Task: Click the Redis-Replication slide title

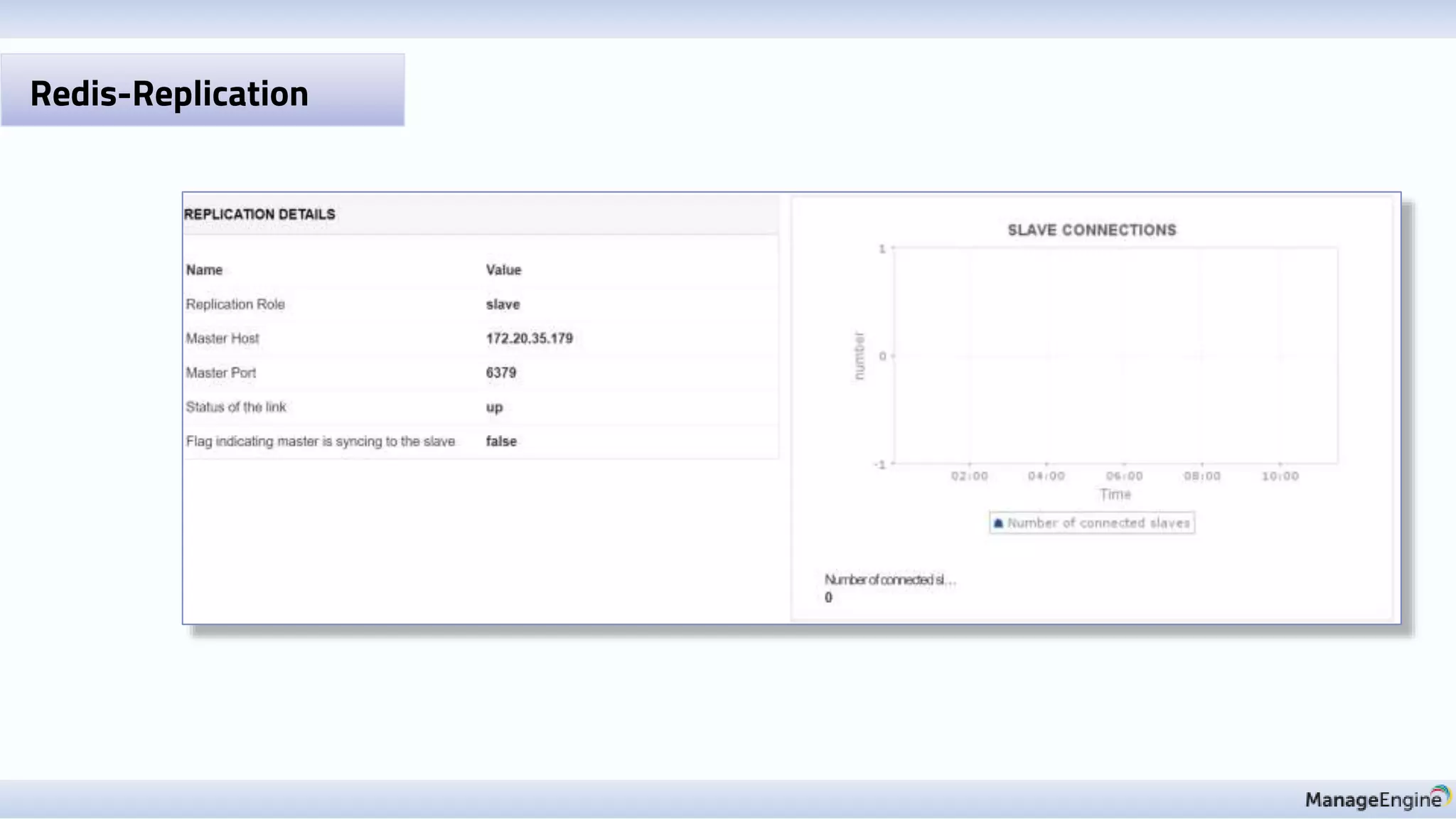Action: point(169,94)
